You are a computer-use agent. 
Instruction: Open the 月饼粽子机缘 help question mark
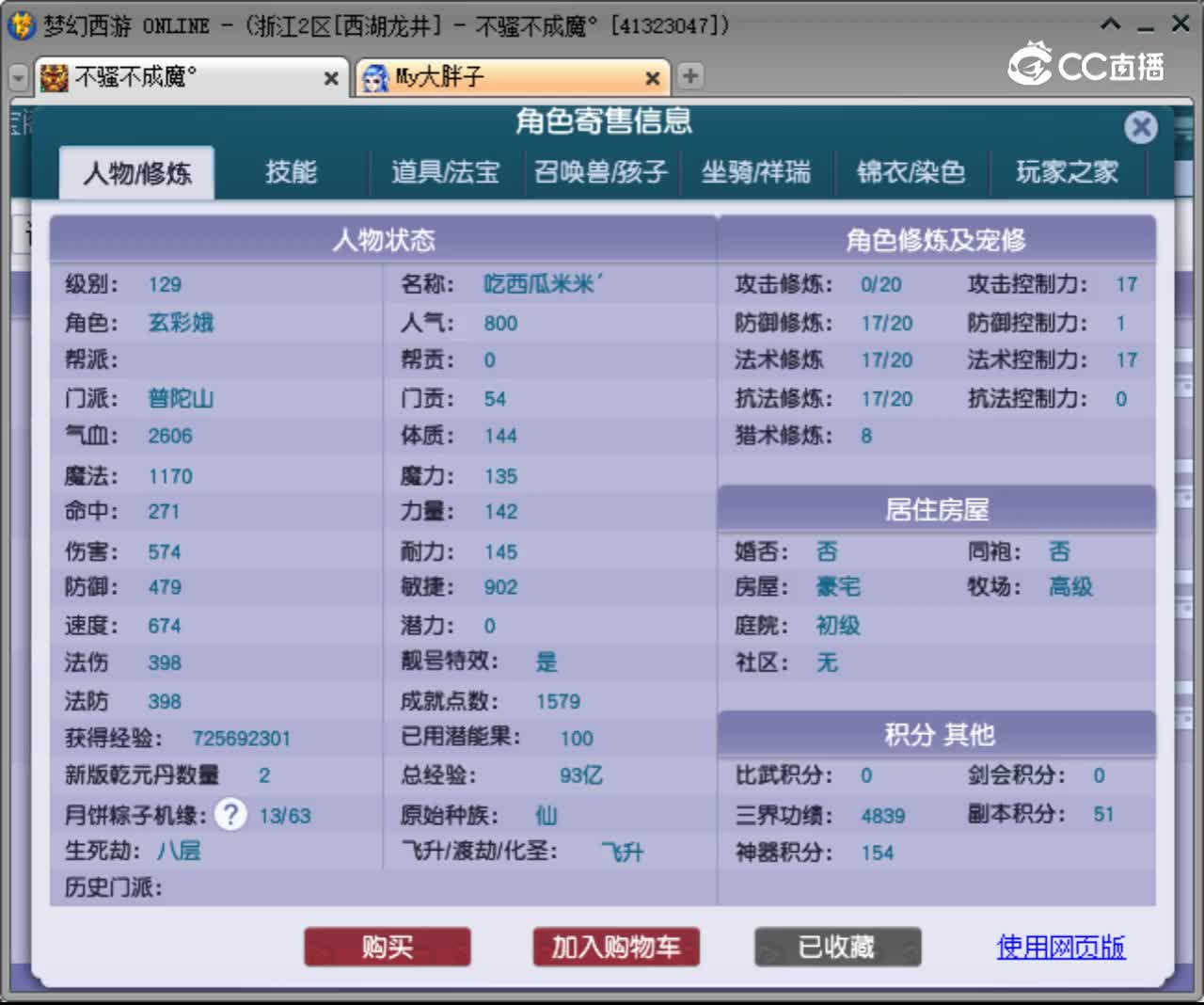[x=230, y=814]
